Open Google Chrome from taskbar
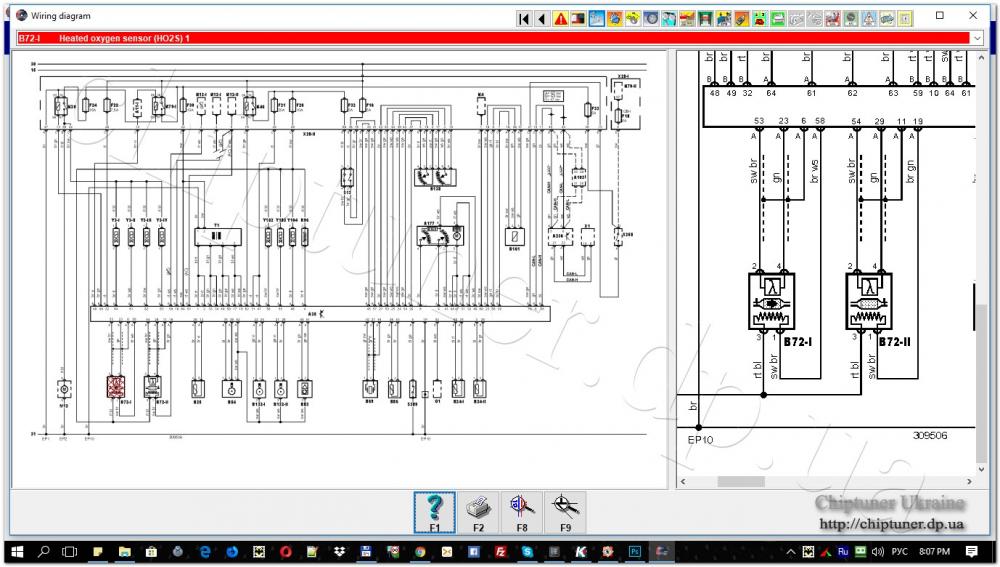 [420, 552]
